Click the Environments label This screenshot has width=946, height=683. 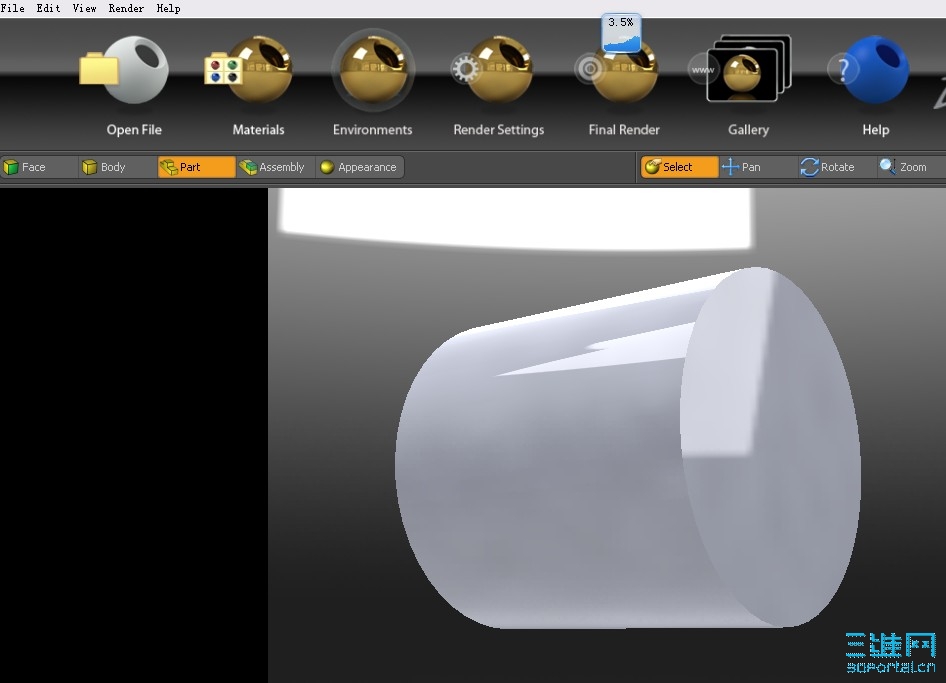pyautogui.click(x=373, y=130)
